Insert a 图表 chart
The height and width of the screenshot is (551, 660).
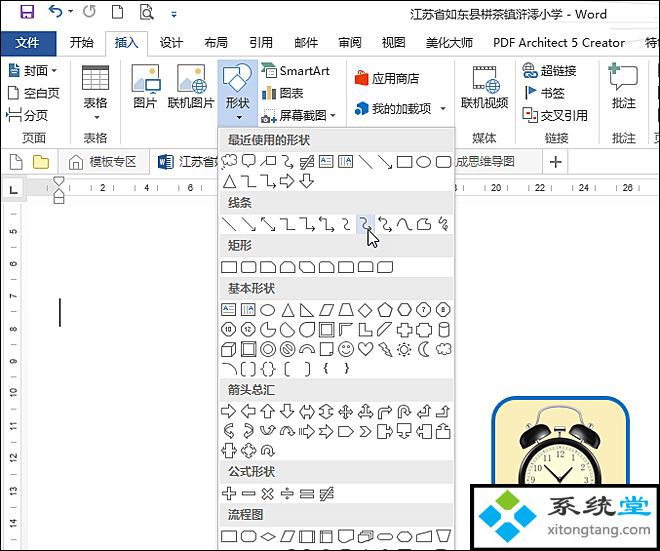coord(282,93)
